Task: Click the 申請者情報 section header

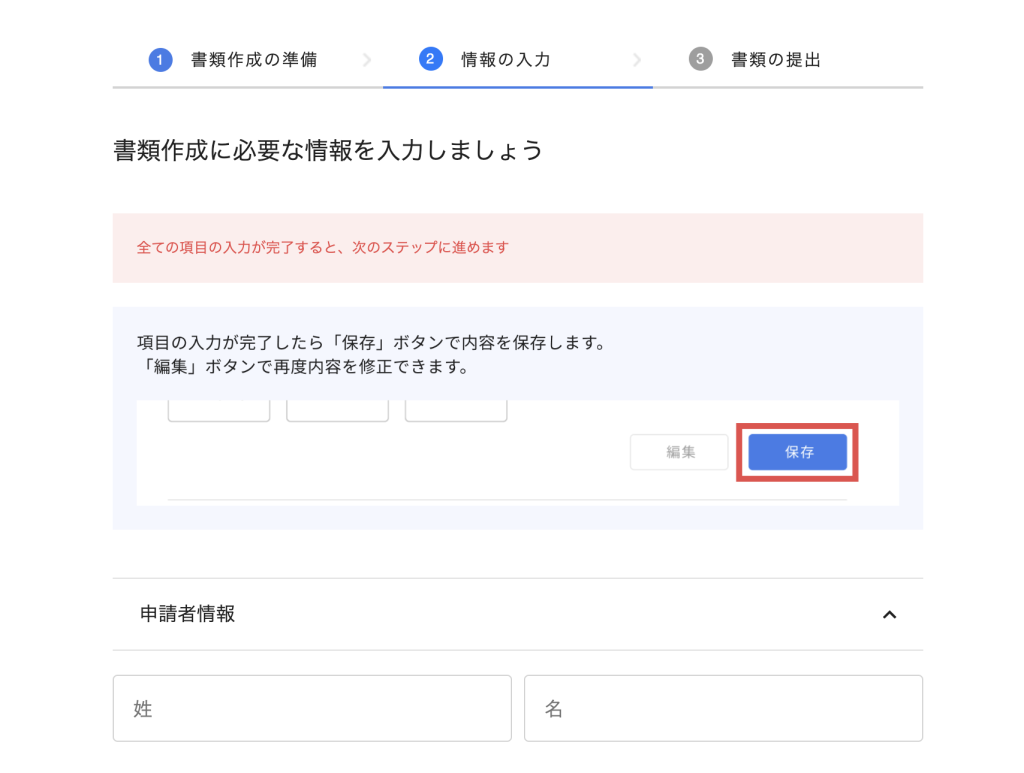Action: 188,614
